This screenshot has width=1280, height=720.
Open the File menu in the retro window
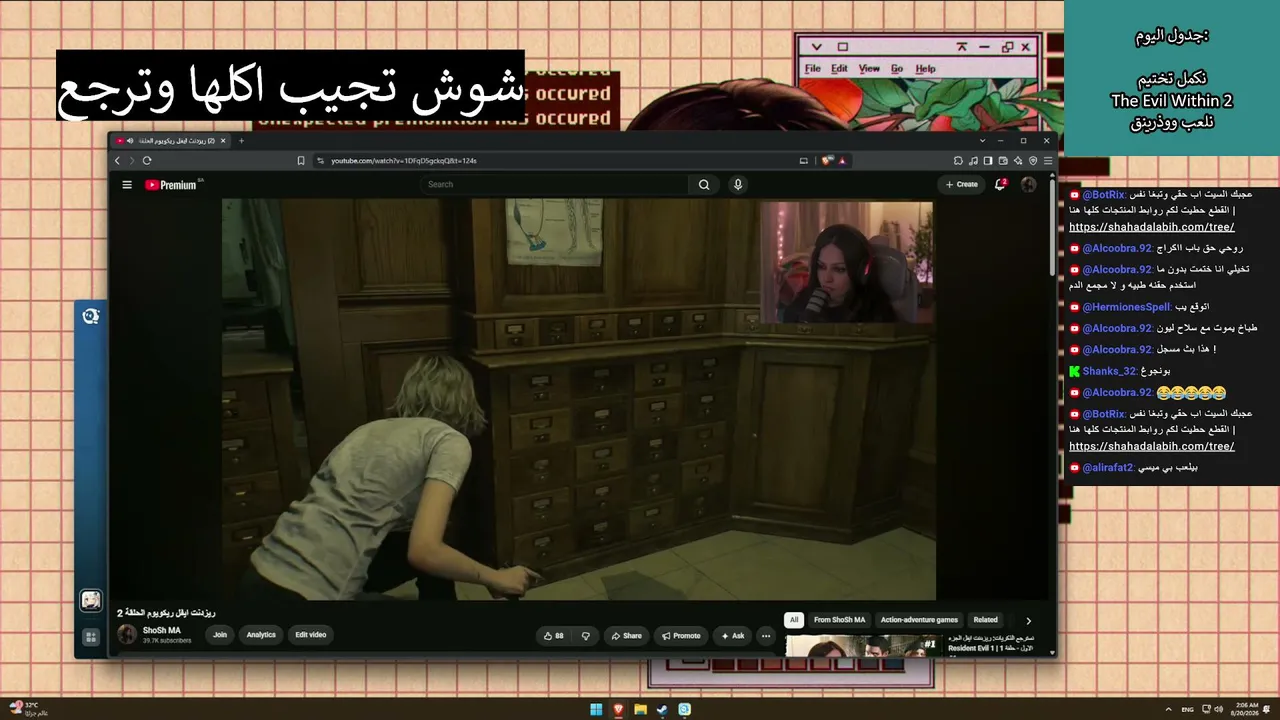coord(813,69)
